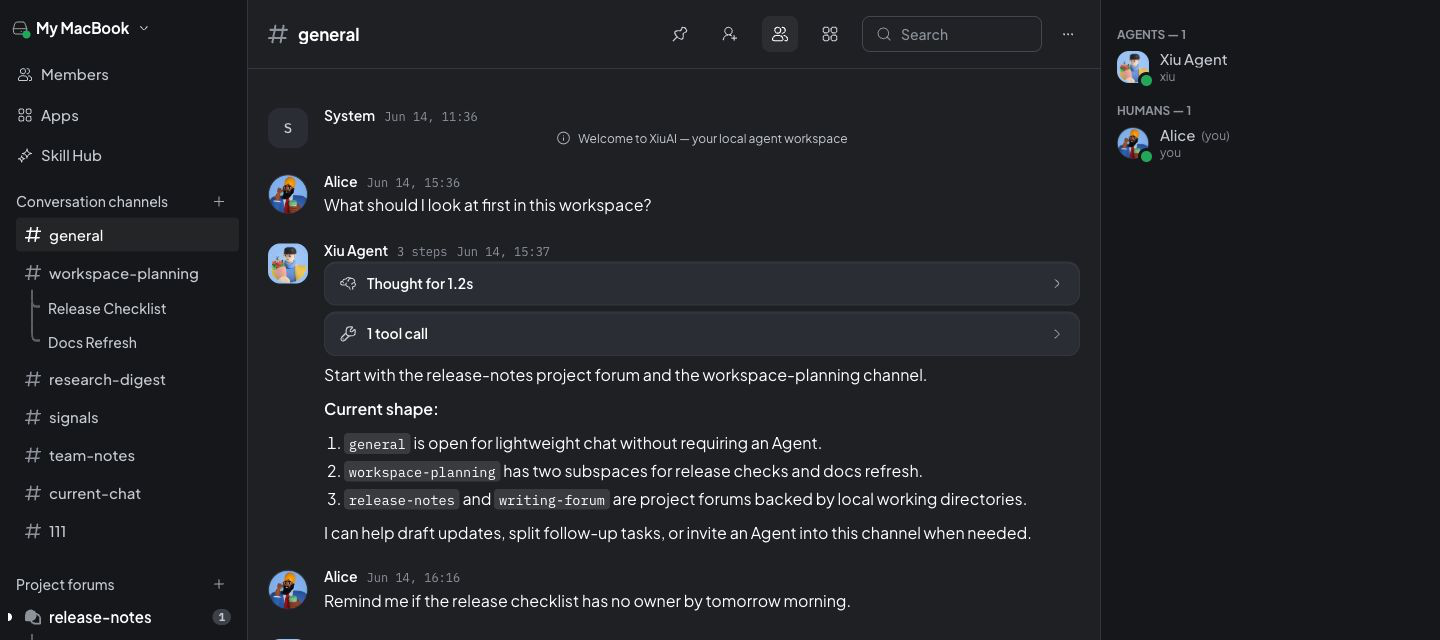Open pinned messages with the pin icon

pos(680,34)
